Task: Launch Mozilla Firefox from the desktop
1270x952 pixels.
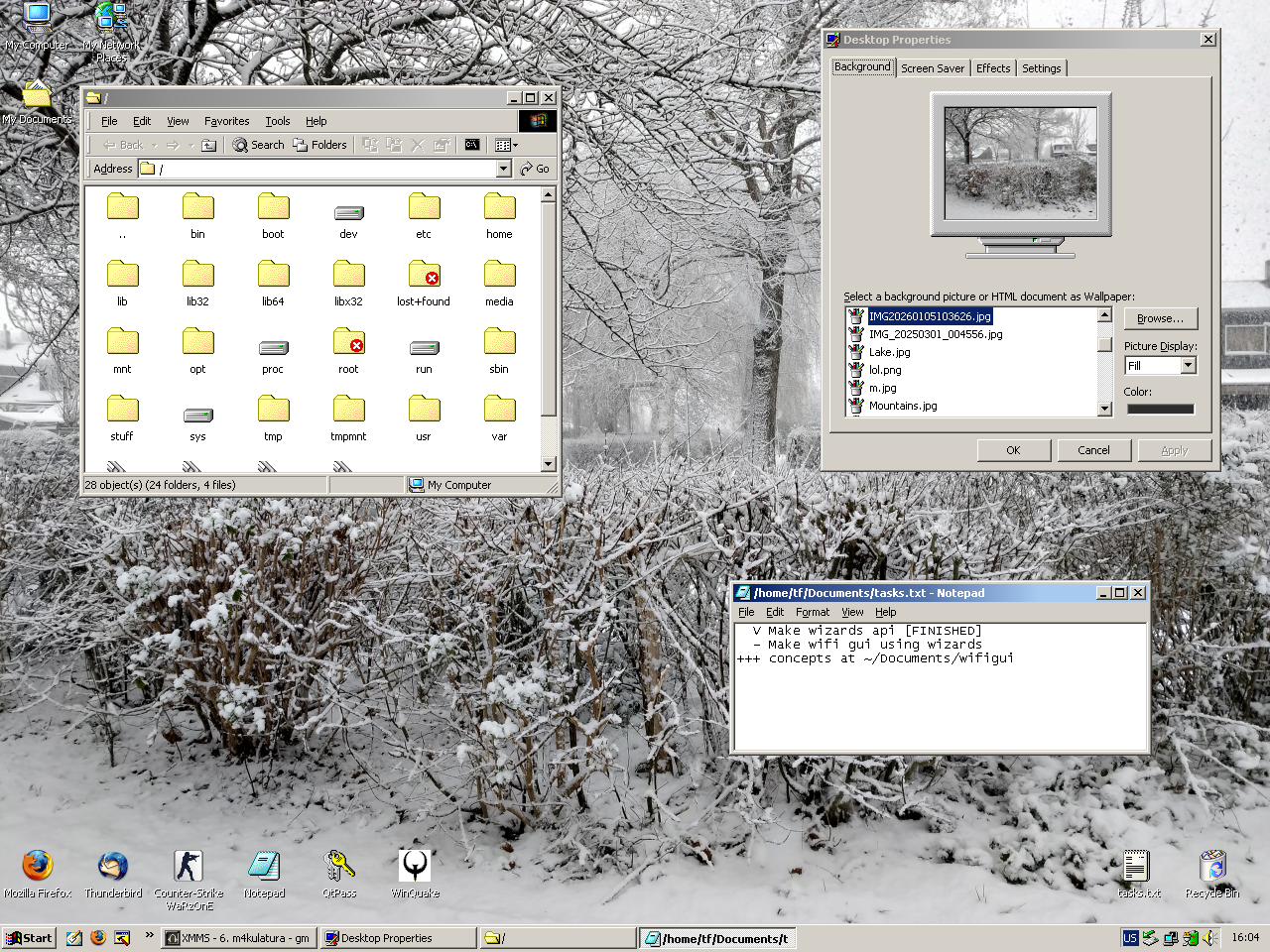Action: (38, 874)
